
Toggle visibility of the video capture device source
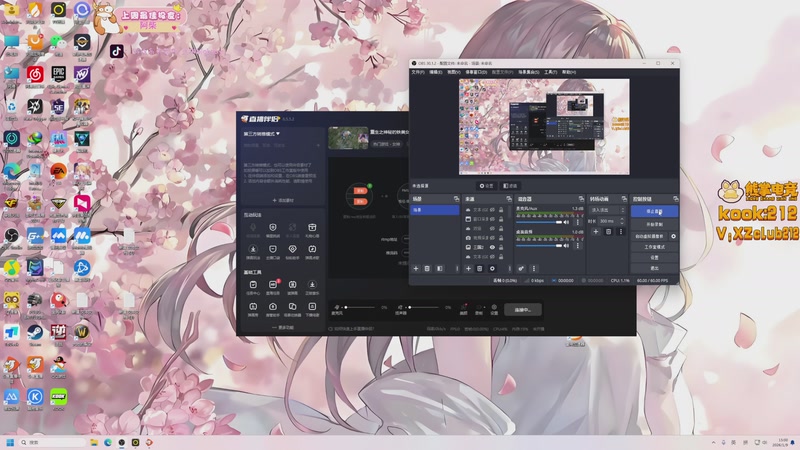492,238
